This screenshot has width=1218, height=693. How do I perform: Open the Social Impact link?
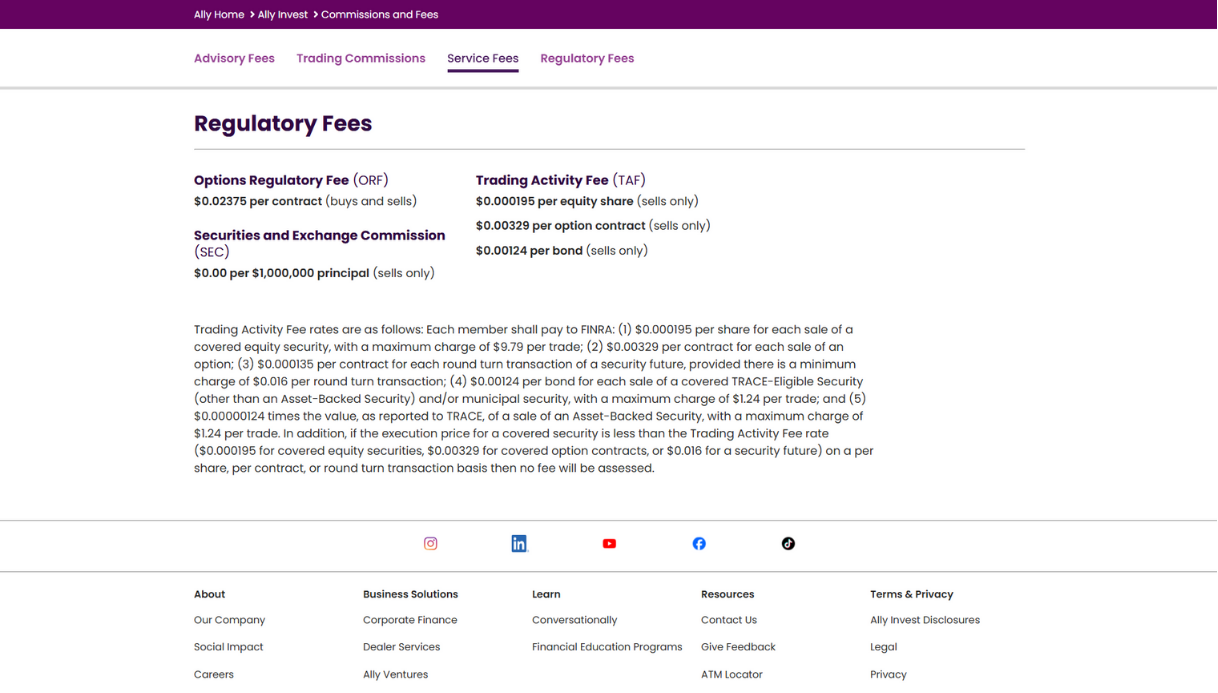[229, 647]
